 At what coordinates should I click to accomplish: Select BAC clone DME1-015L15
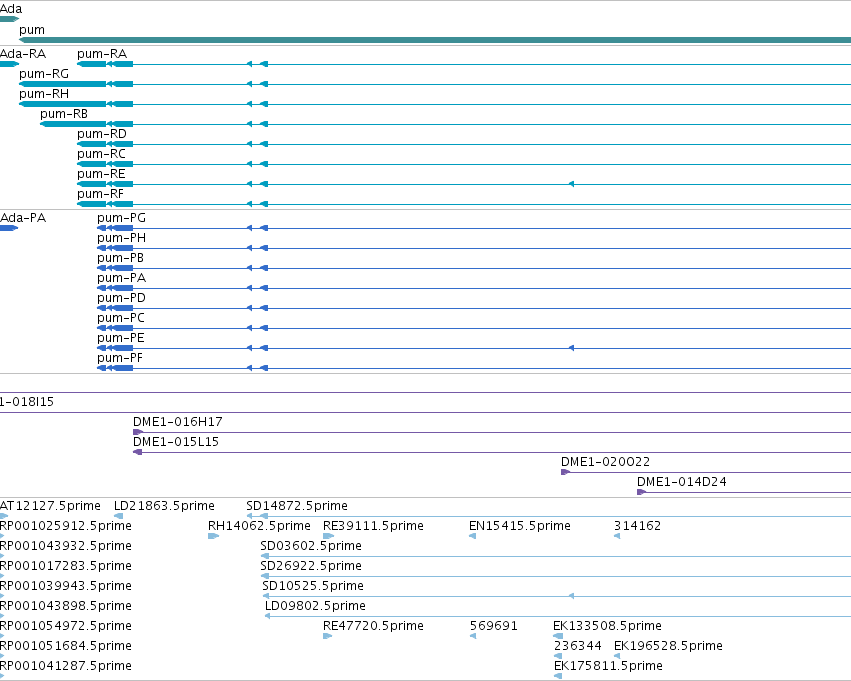pyautogui.click(x=176, y=442)
